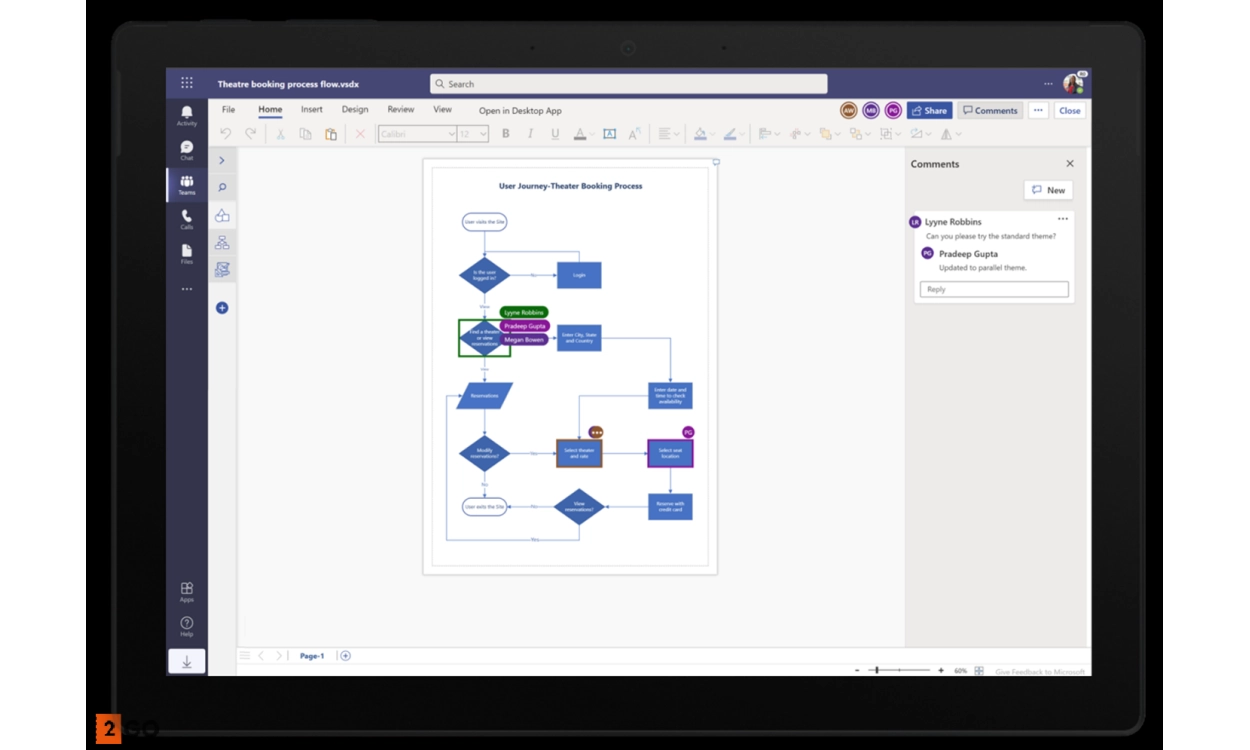This screenshot has height=750, width=1250.
Task: Click the text box tool icon
Action: click(x=609, y=134)
